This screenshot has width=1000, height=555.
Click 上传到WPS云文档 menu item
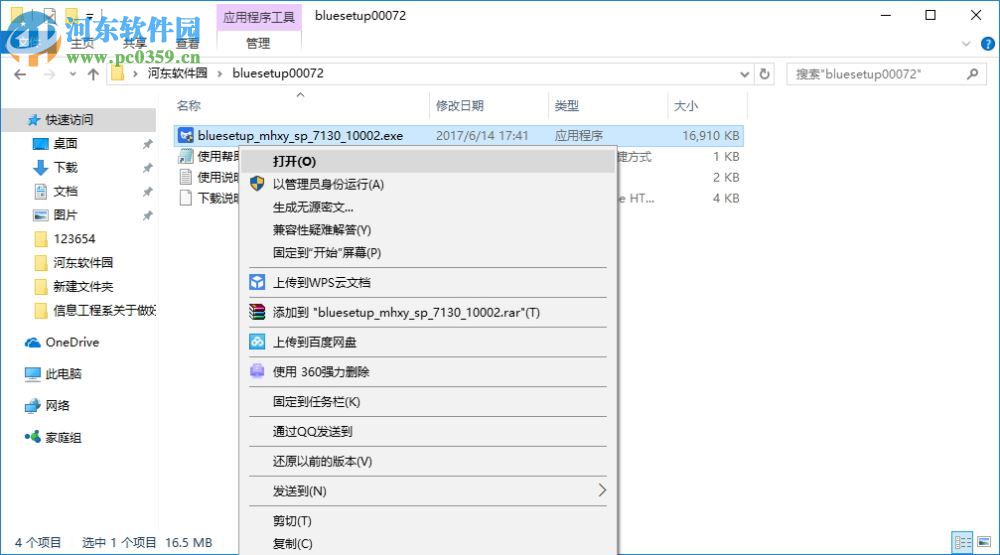(427, 283)
